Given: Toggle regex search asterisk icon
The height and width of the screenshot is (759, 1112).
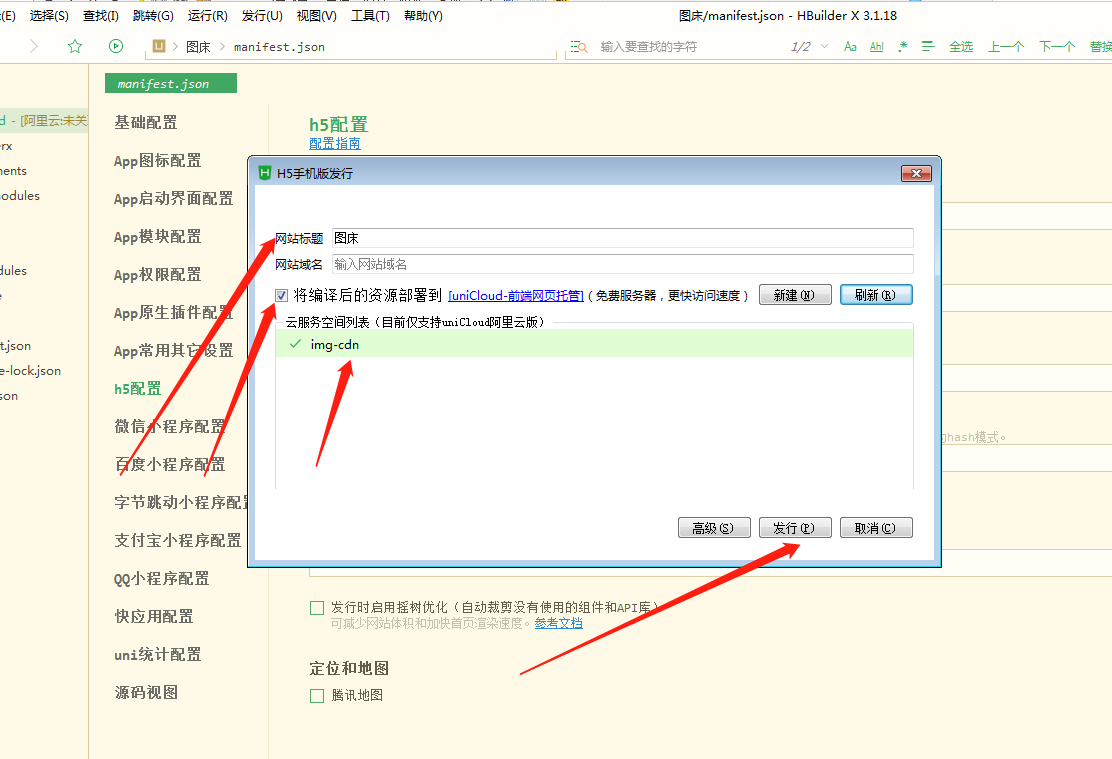Looking at the screenshot, I should [902, 47].
